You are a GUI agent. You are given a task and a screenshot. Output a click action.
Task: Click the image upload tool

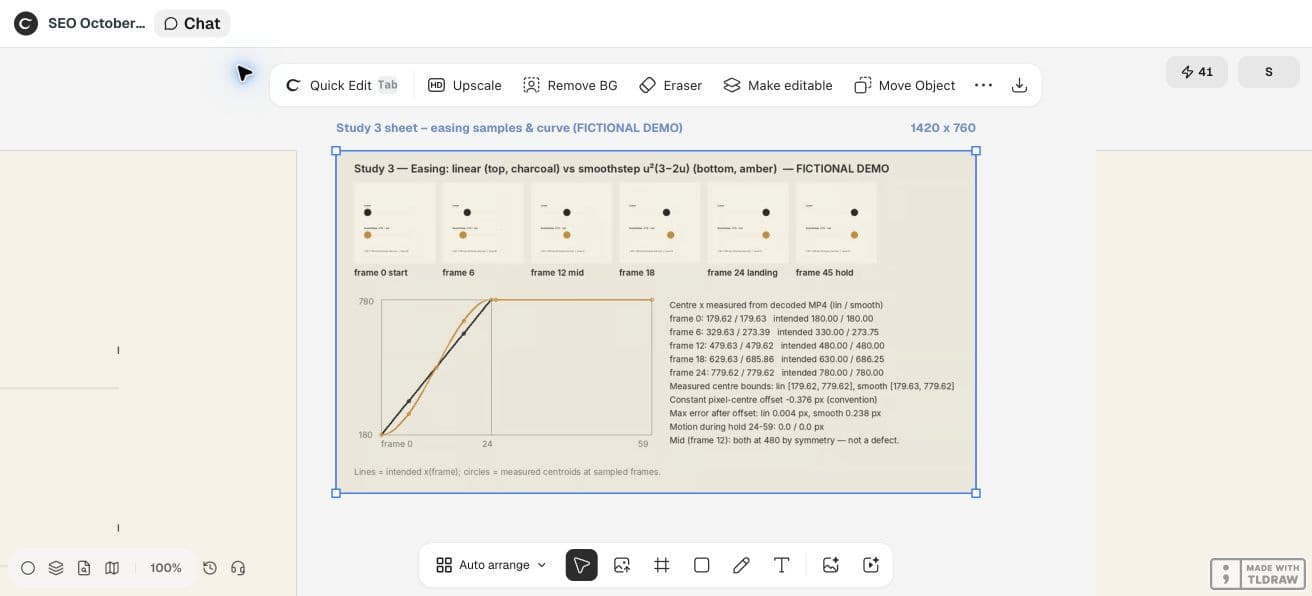click(622, 565)
